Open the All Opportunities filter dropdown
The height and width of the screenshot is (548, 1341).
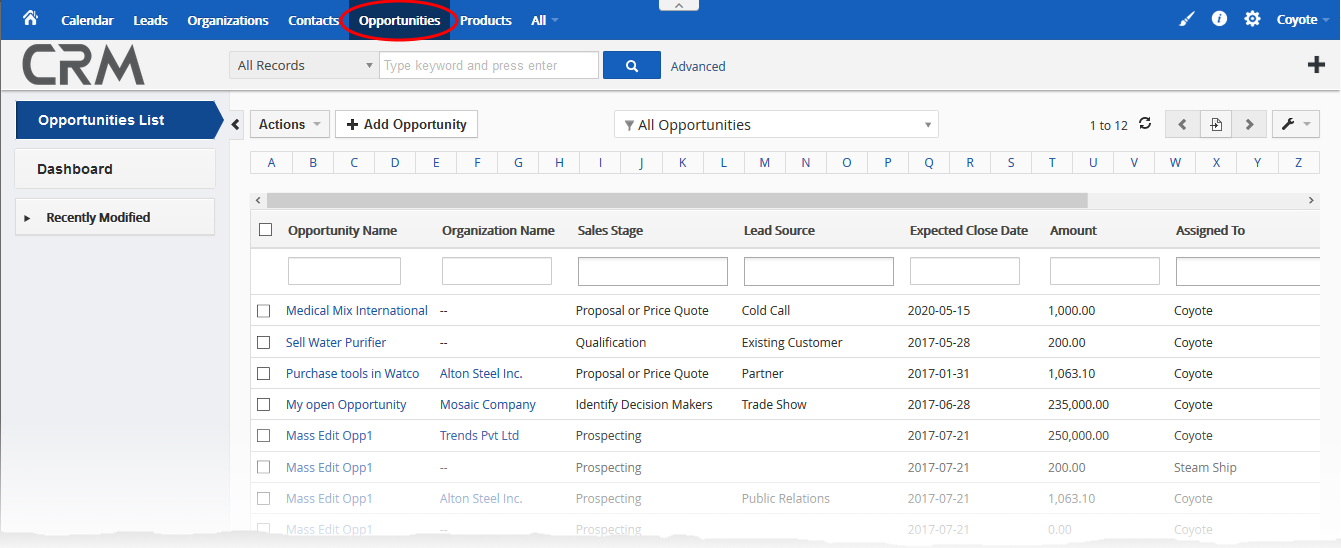[776, 125]
